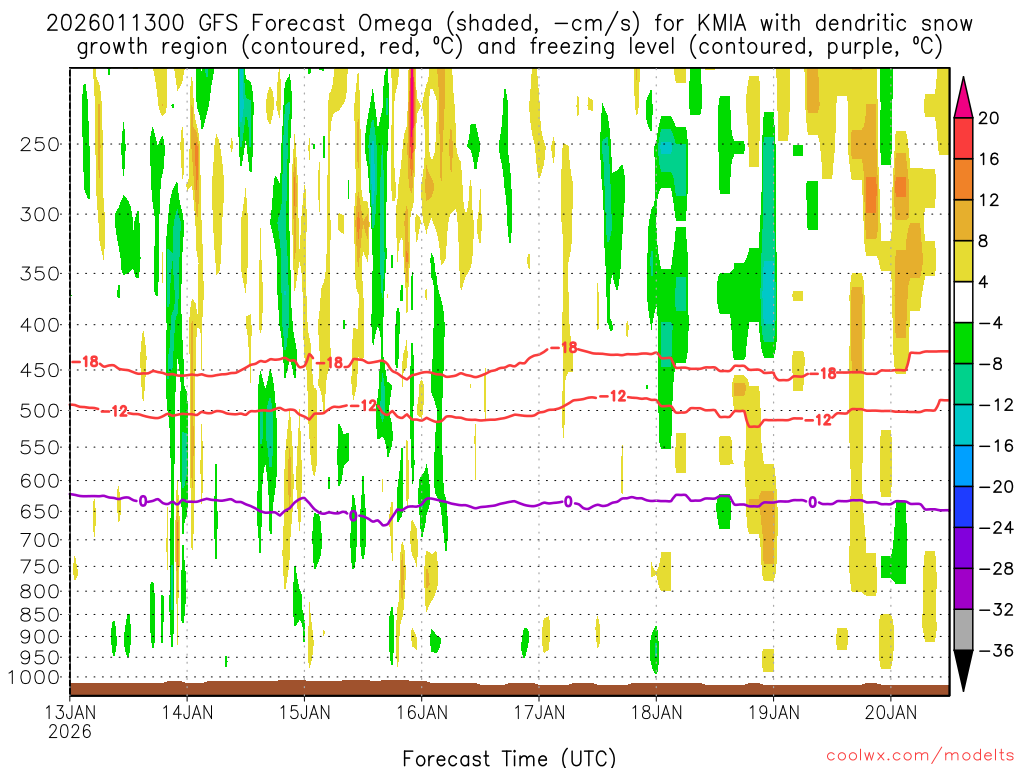Select the orange swatch between 12 and 16
This screenshot has height=768, width=1024.
(x=965, y=179)
